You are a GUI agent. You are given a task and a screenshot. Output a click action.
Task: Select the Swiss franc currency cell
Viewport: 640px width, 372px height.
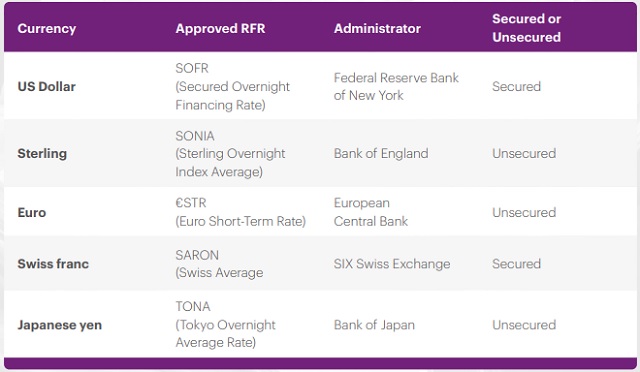[53, 264]
